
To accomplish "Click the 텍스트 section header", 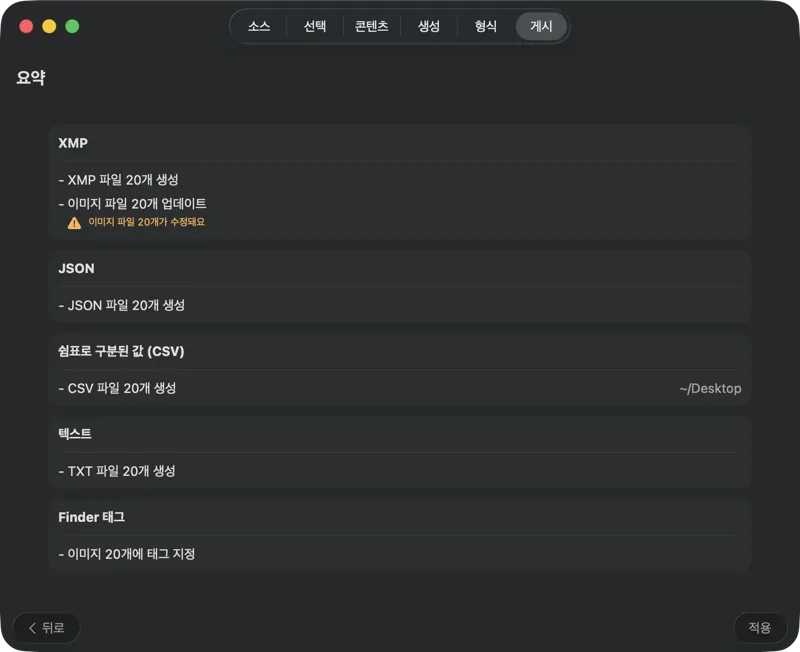I will [x=75, y=434].
